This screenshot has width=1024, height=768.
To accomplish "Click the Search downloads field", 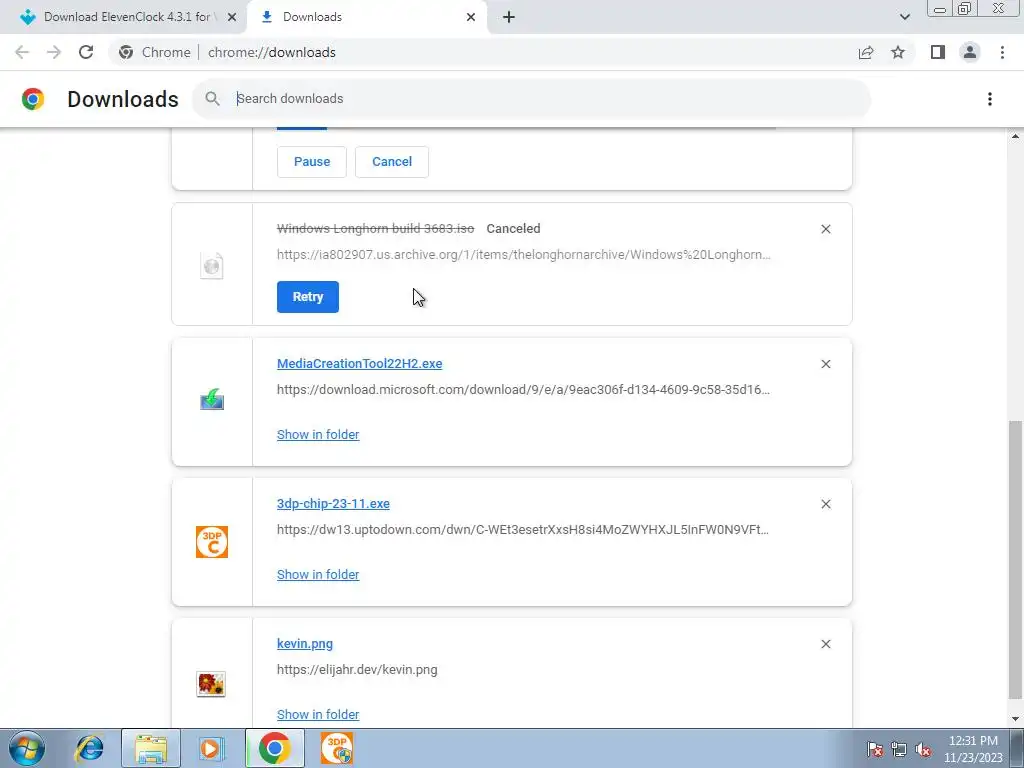I will (x=532, y=99).
